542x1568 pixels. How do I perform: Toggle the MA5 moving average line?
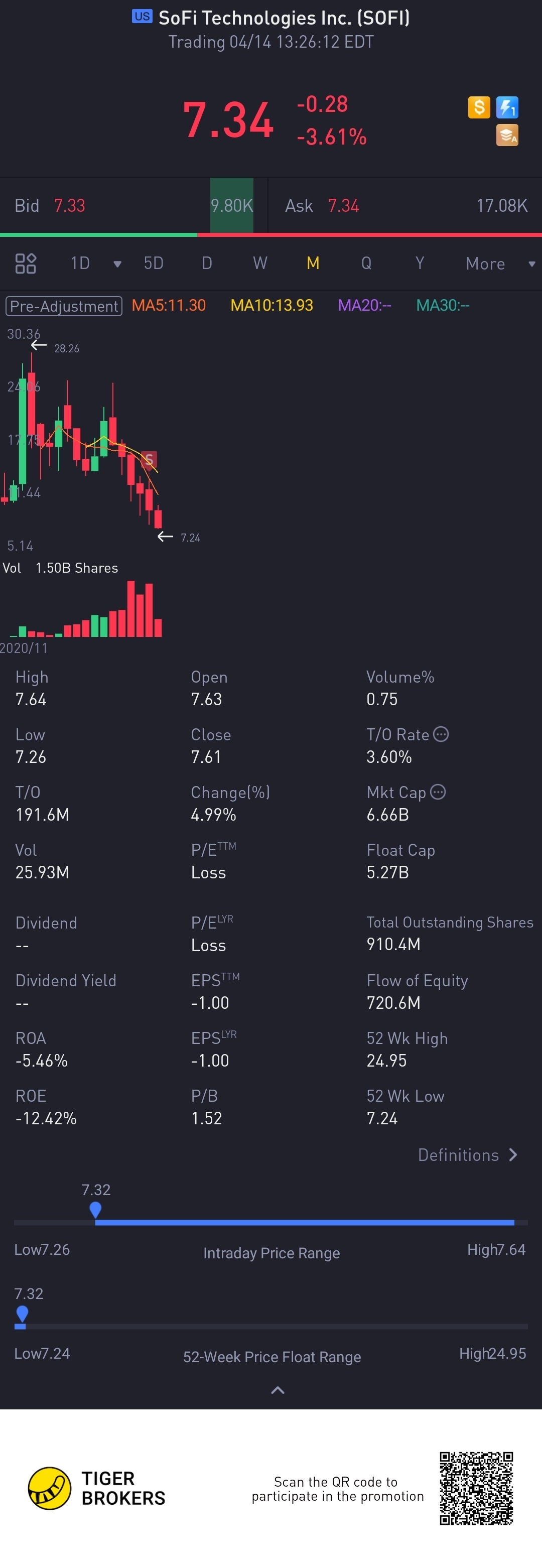(x=169, y=306)
